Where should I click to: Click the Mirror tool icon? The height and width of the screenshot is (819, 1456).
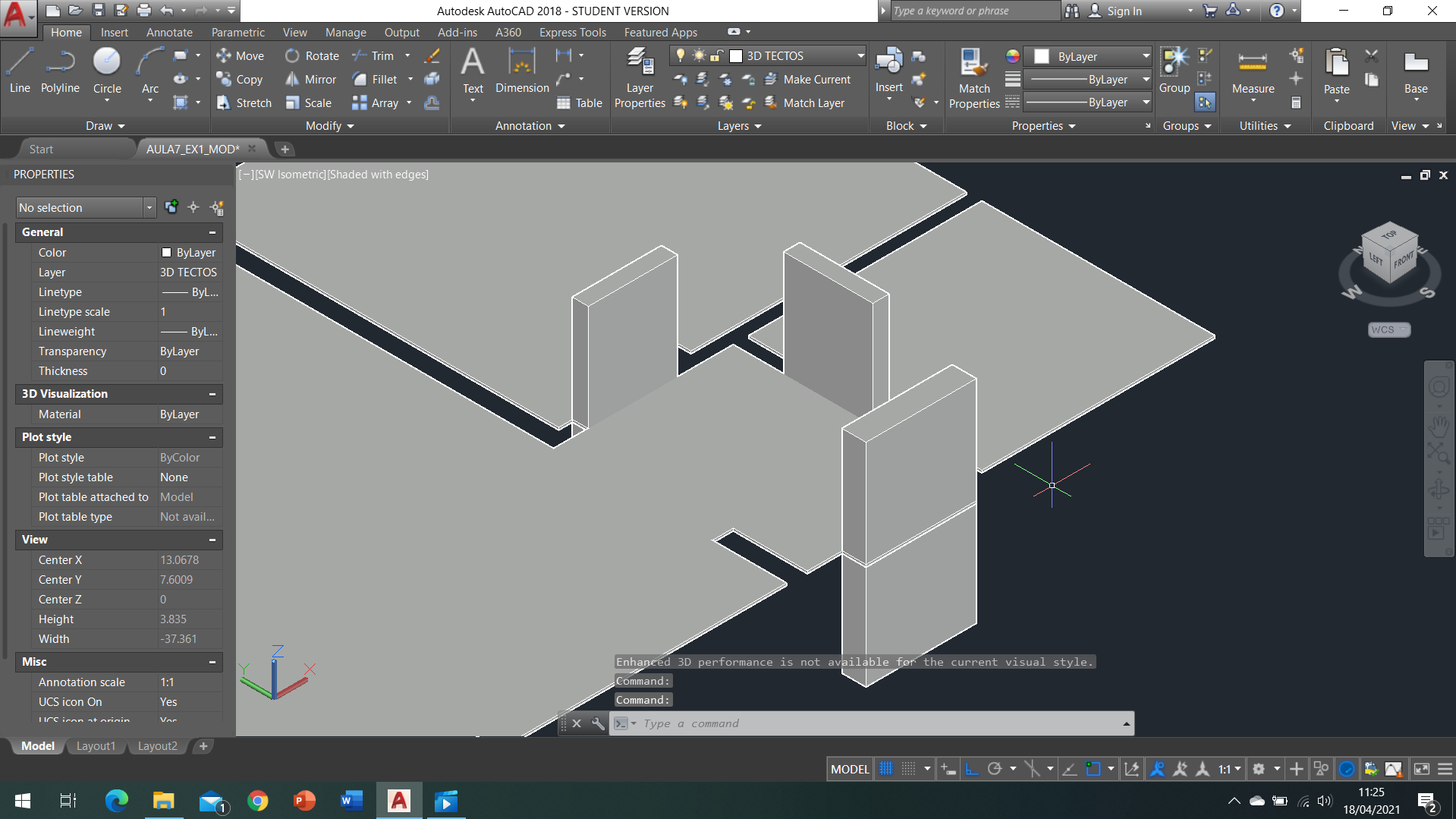(292, 80)
